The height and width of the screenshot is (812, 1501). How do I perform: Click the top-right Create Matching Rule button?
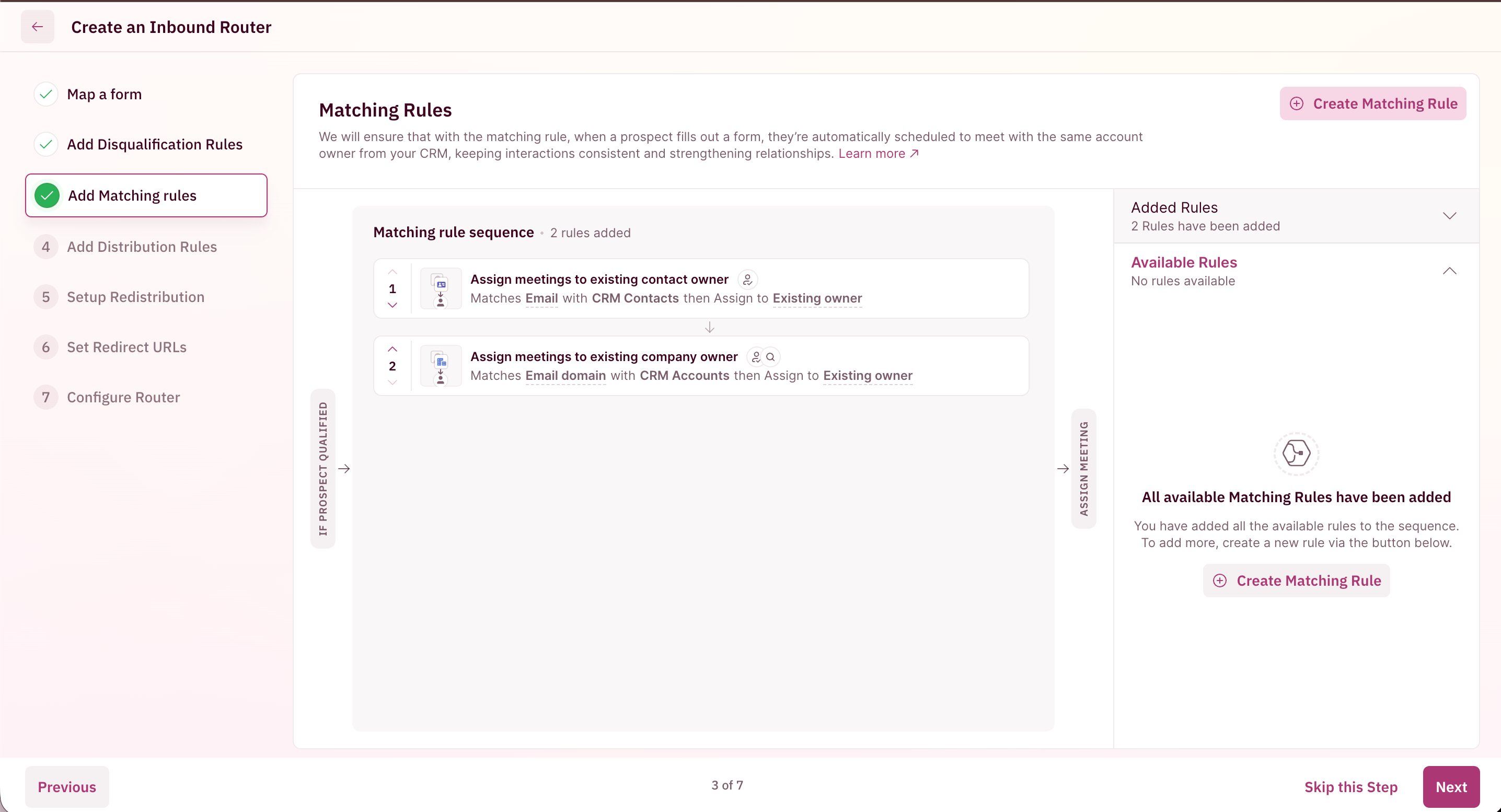(x=1373, y=103)
